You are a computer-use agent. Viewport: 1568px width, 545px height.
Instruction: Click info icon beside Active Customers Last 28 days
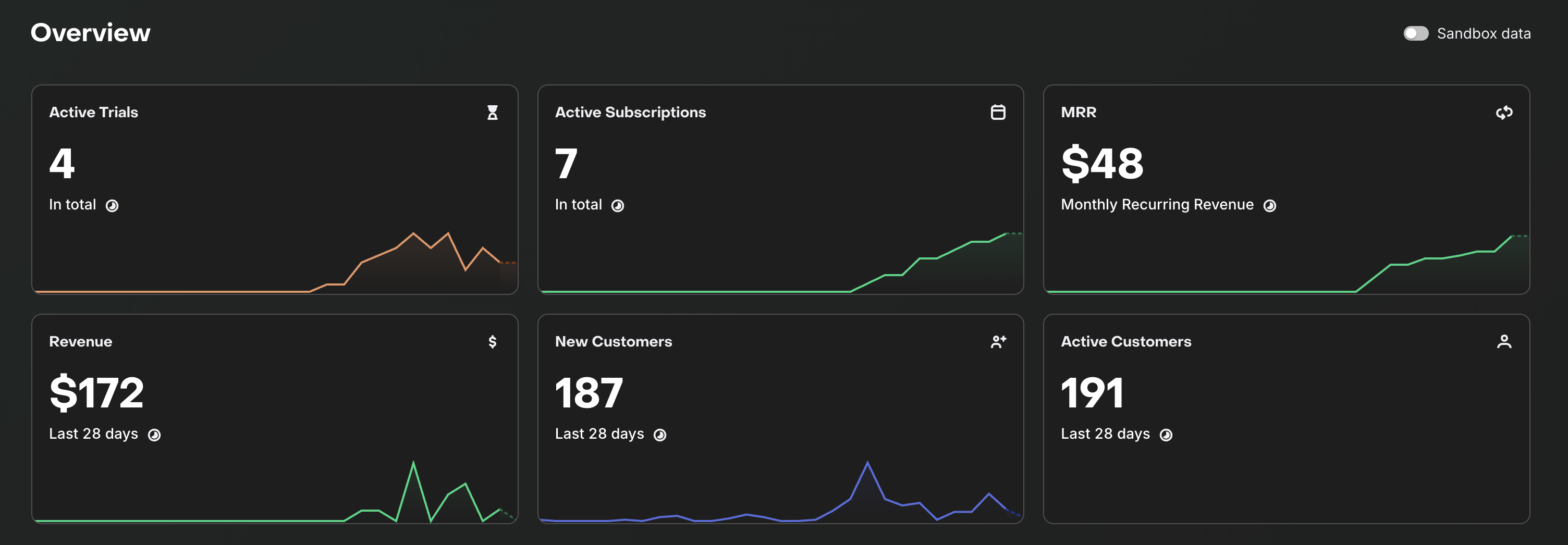click(x=1166, y=435)
